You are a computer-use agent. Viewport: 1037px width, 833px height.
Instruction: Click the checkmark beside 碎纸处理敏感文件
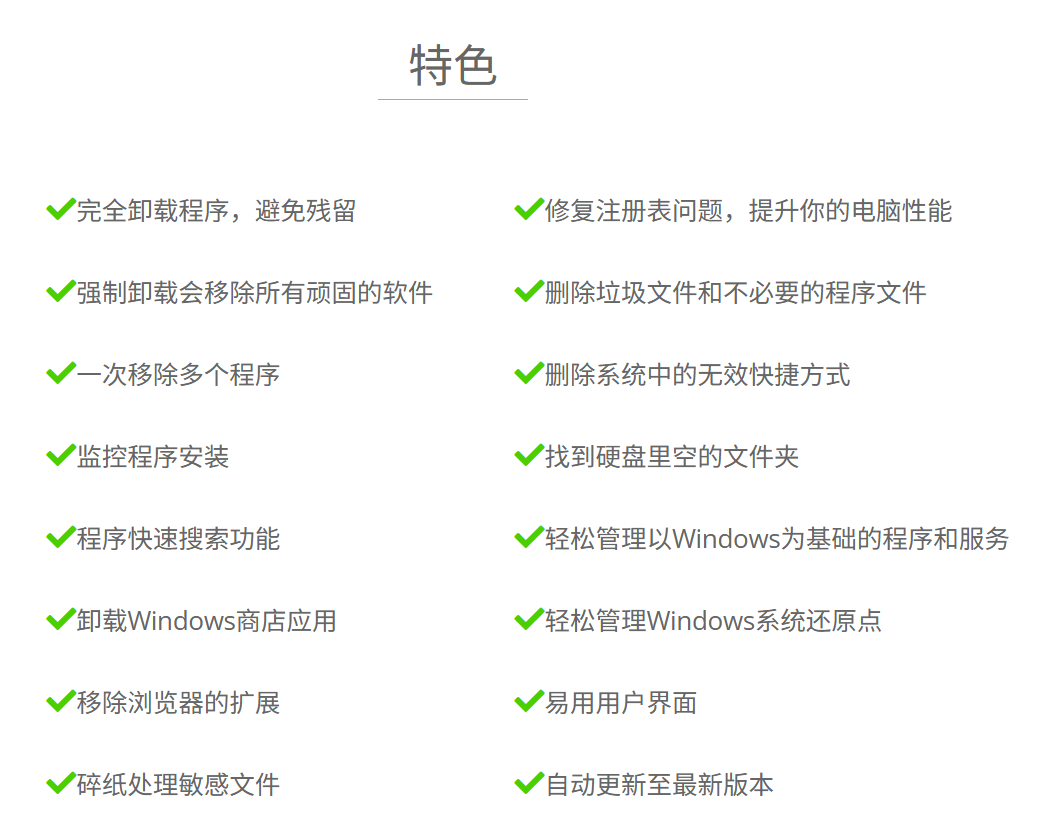pyautogui.click(x=61, y=783)
